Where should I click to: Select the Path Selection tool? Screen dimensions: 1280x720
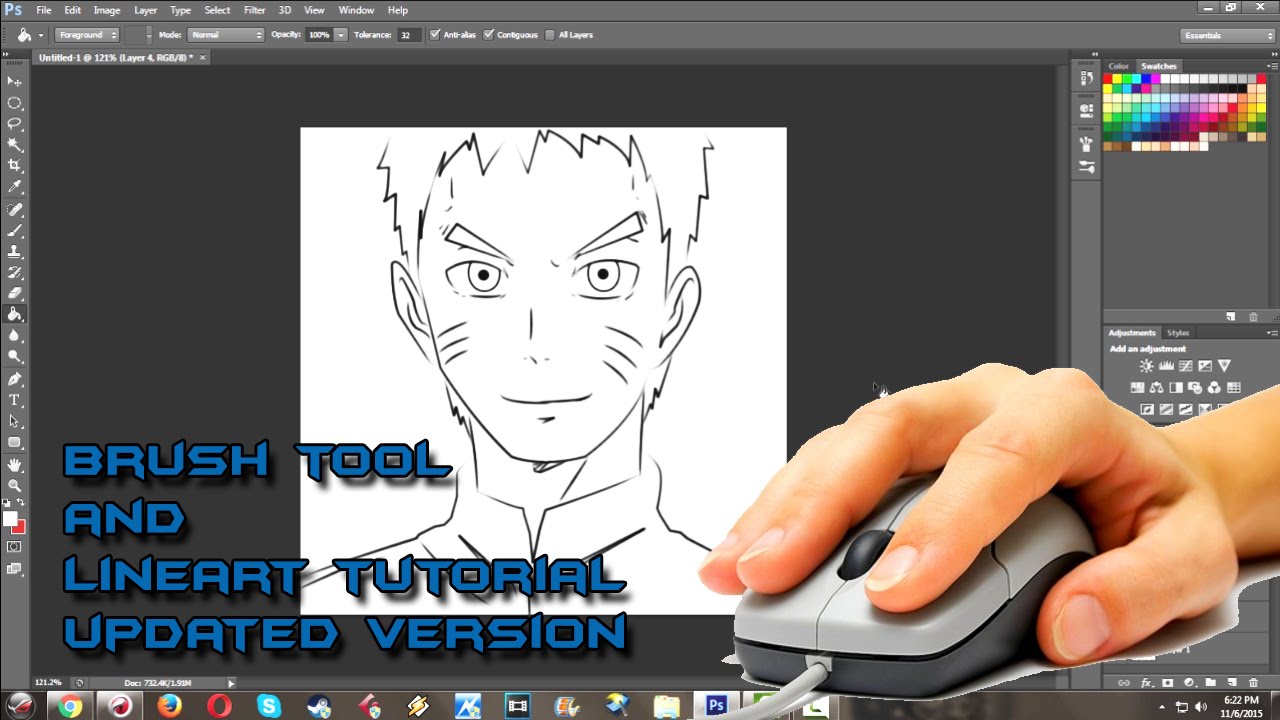[14, 422]
